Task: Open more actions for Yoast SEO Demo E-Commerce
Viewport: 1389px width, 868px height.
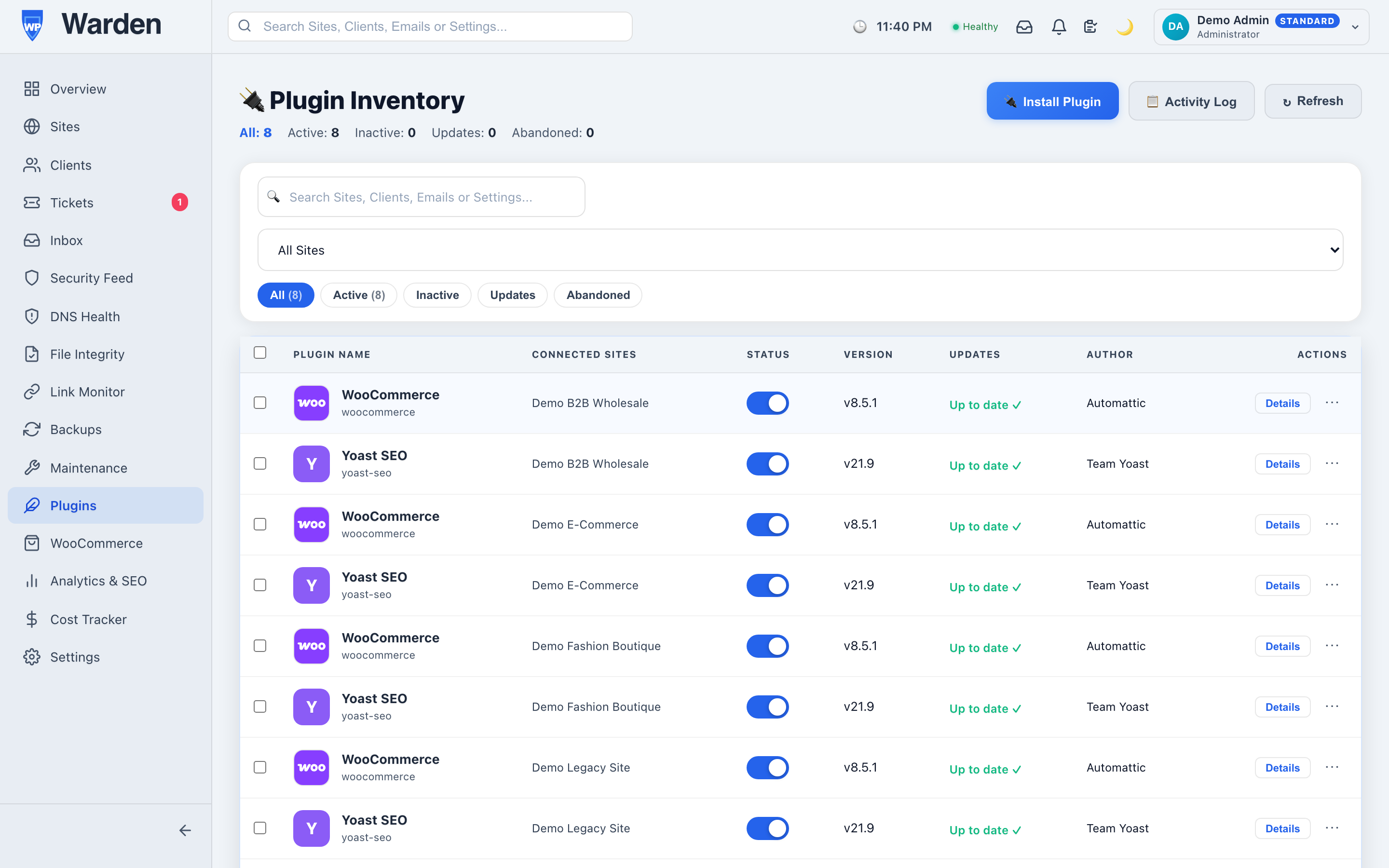Action: (1332, 585)
